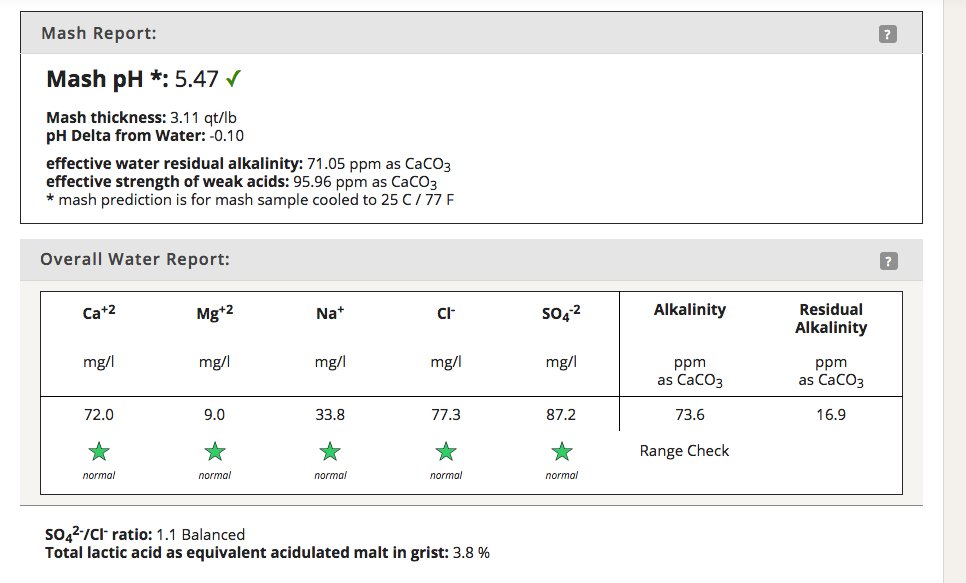The image size is (966, 583).
Task: Click the Residual Alkalinity column heading
Action: 831,319
